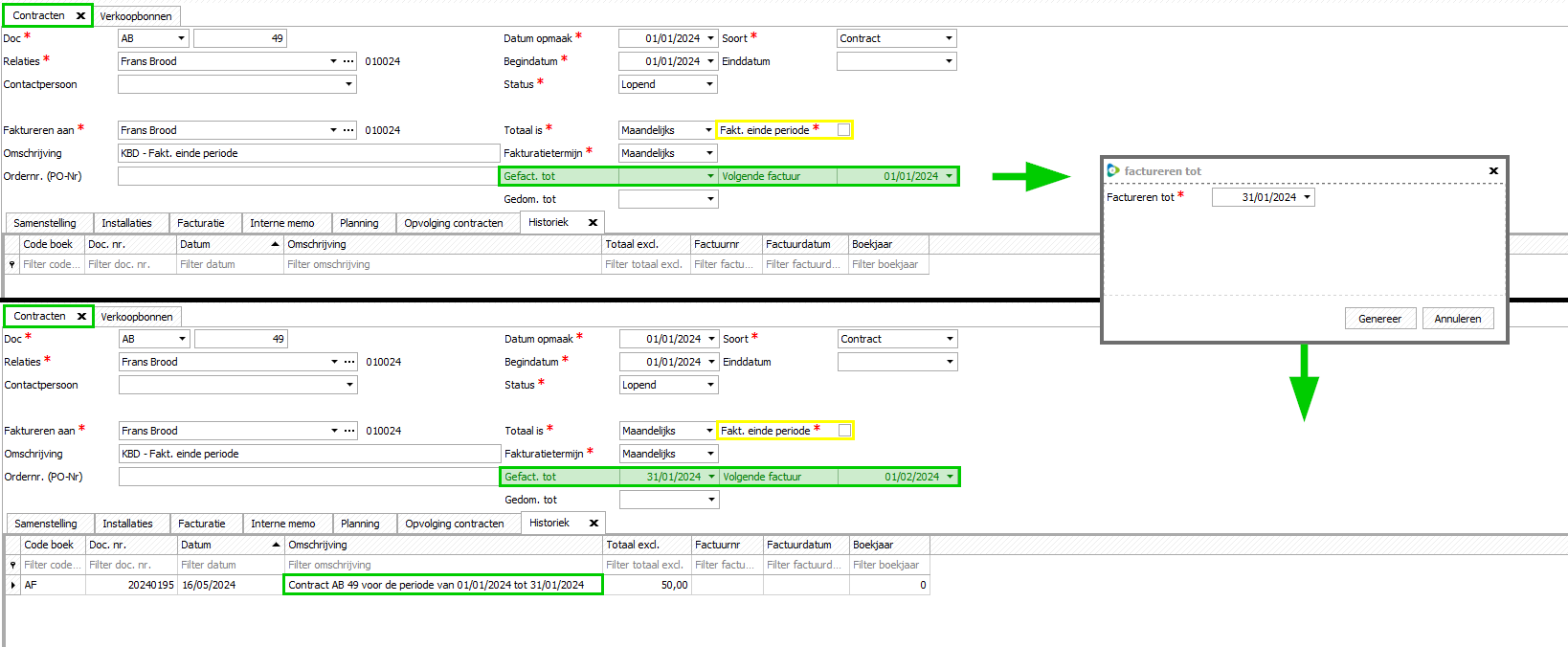This screenshot has width=1568, height=647.
Task: Open the empty Gefact. tot date dropdown
Action: click(x=710, y=176)
